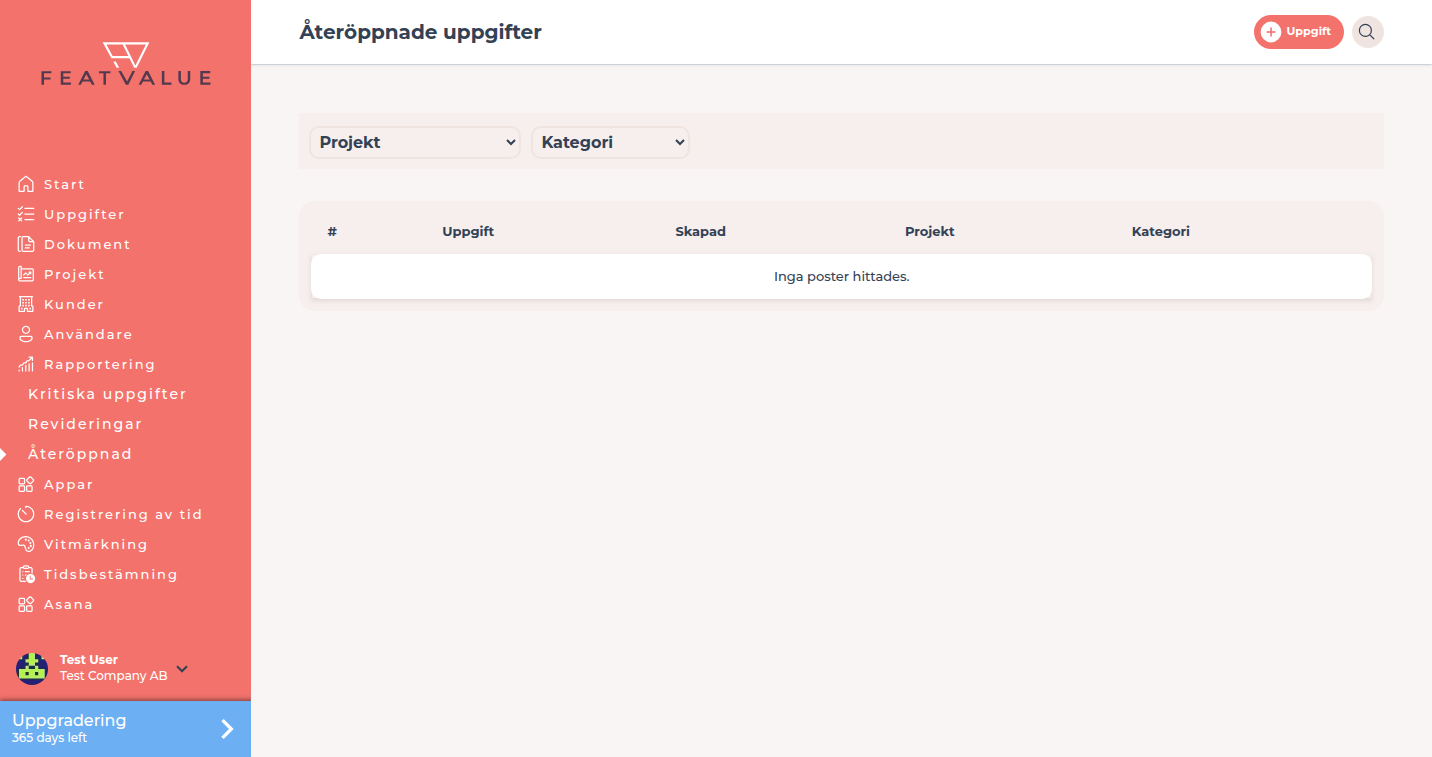This screenshot has height=757, width=1432.
Task: Open Vitmärkning palette icon
Action: pos(26,544)
